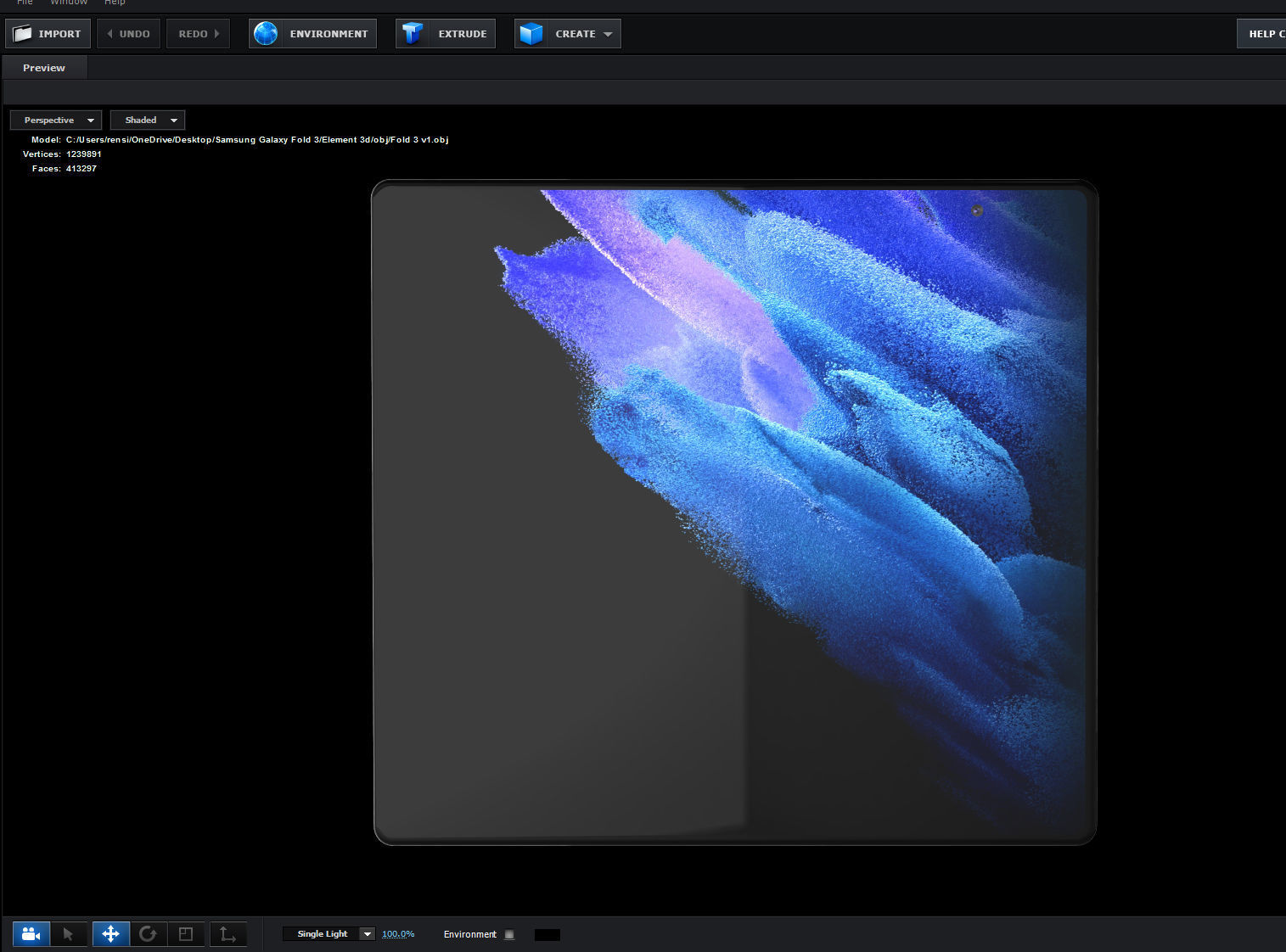Viewport: 1286px width, 952px height.
Task: Click the Extrude button
Action: pos(446,34)
